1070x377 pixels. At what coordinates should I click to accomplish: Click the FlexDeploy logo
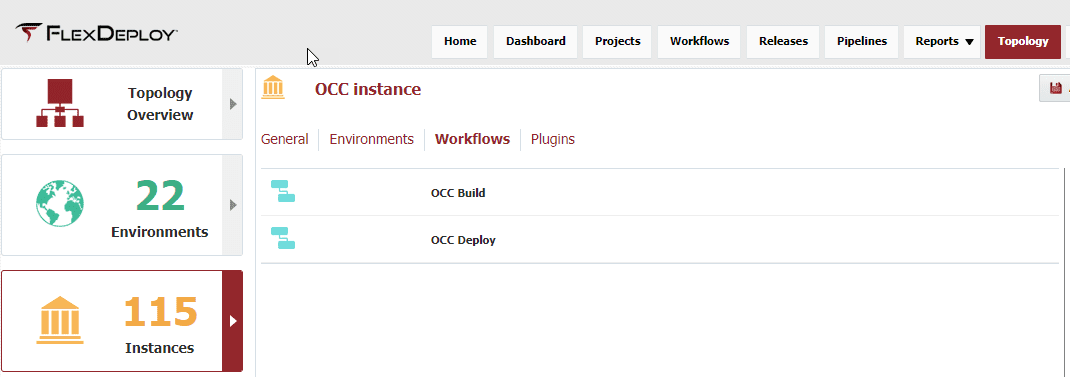tap(96, 33)
